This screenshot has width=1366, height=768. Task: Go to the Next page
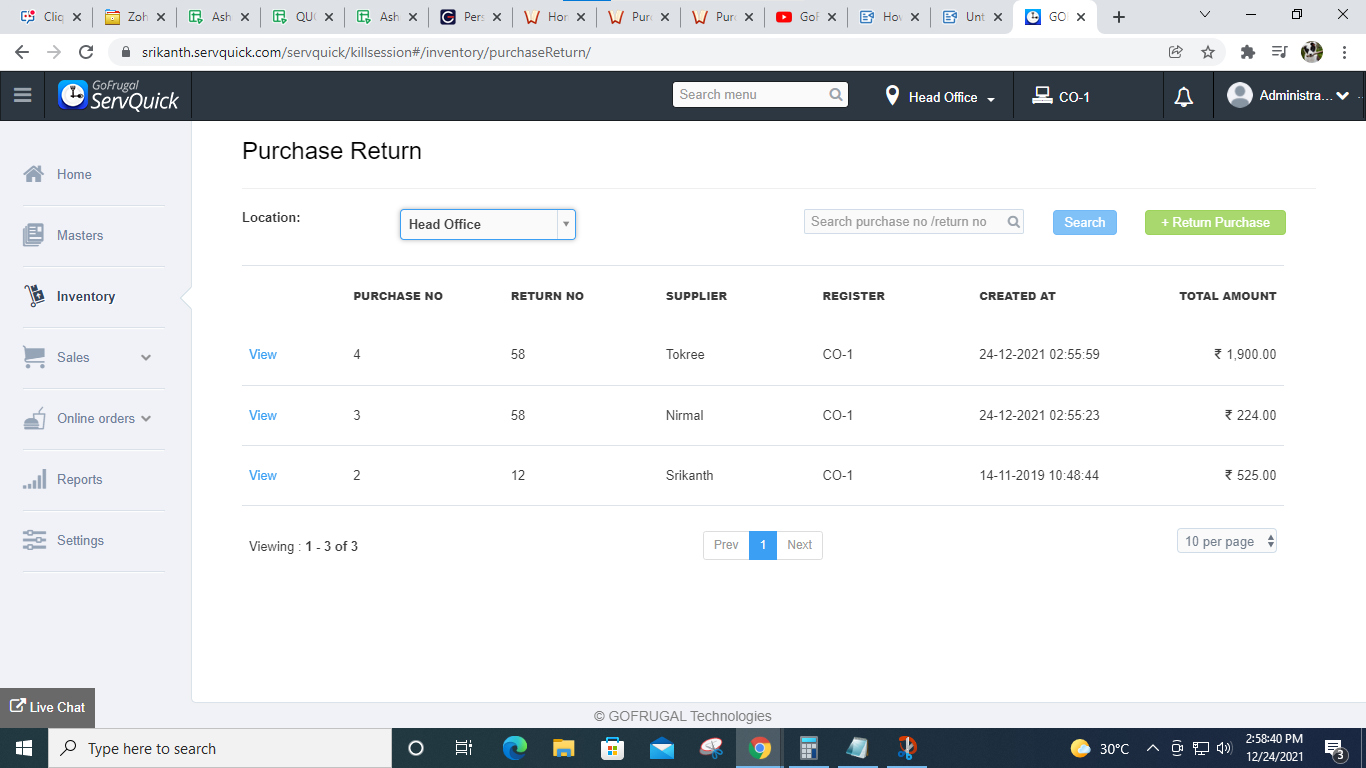click(799, 545)
